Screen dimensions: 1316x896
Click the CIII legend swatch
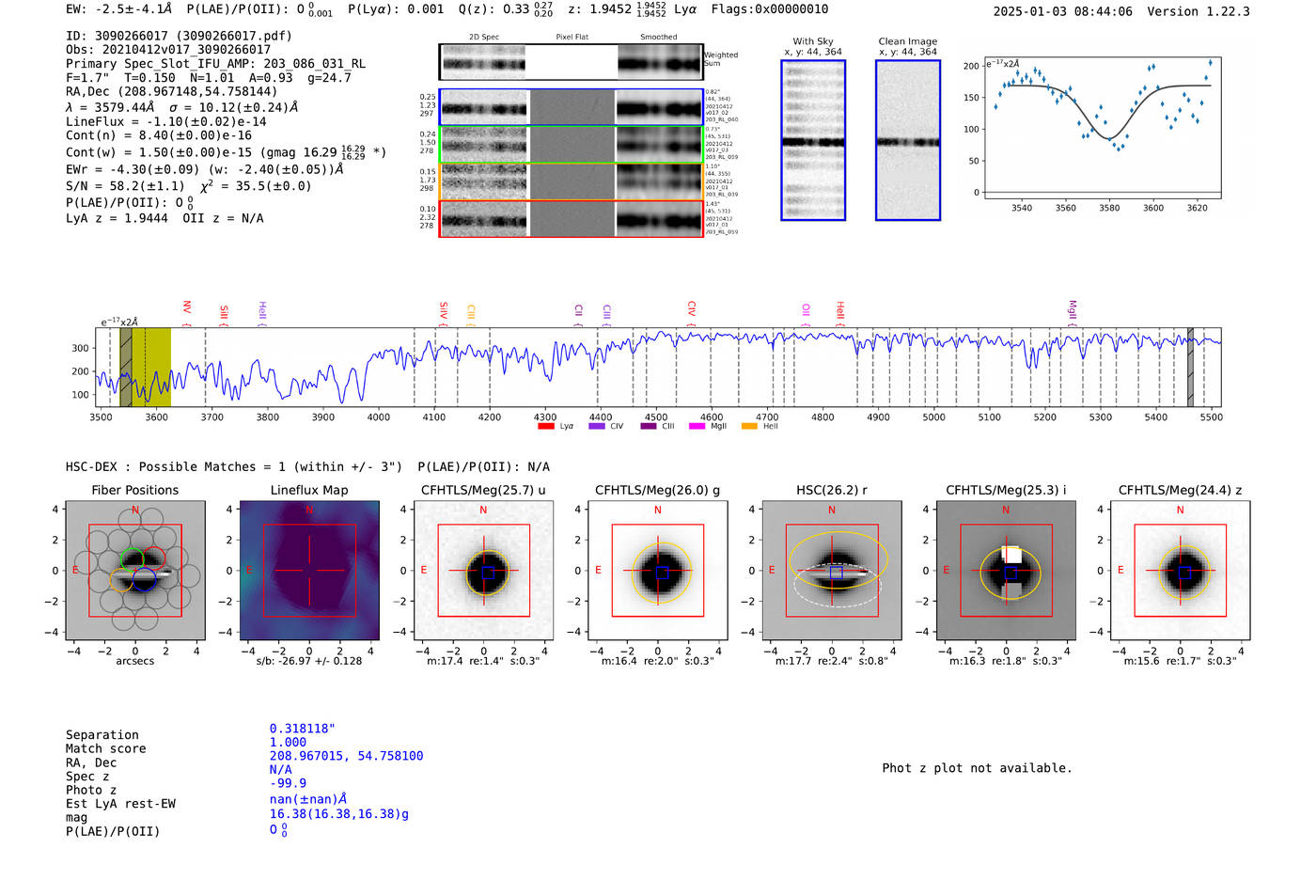(649, 426)
